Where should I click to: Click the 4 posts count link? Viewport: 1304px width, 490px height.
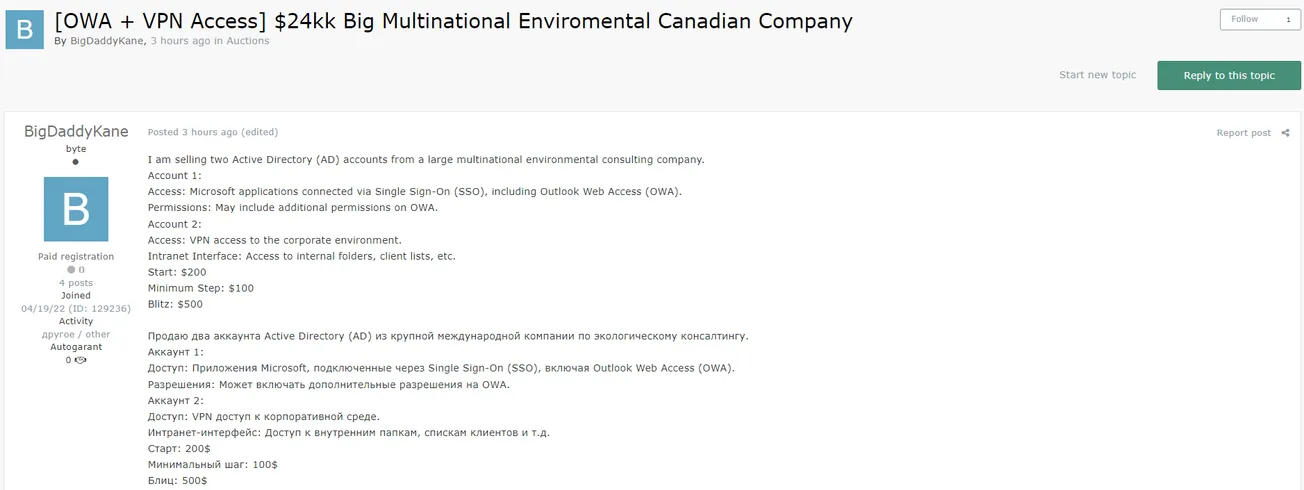(76, 283)
